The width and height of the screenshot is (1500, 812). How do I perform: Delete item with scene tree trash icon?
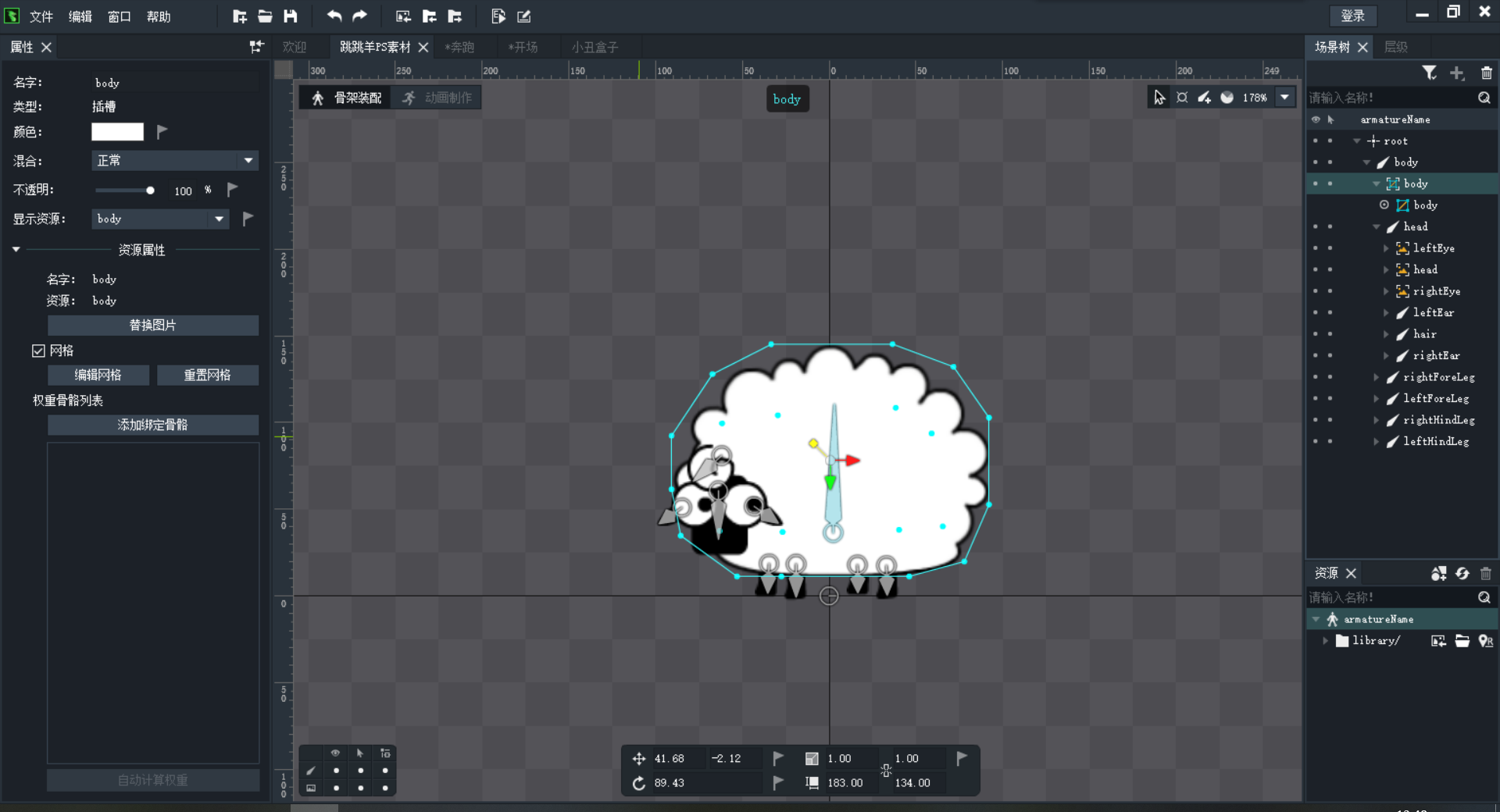pos(1486,73)
